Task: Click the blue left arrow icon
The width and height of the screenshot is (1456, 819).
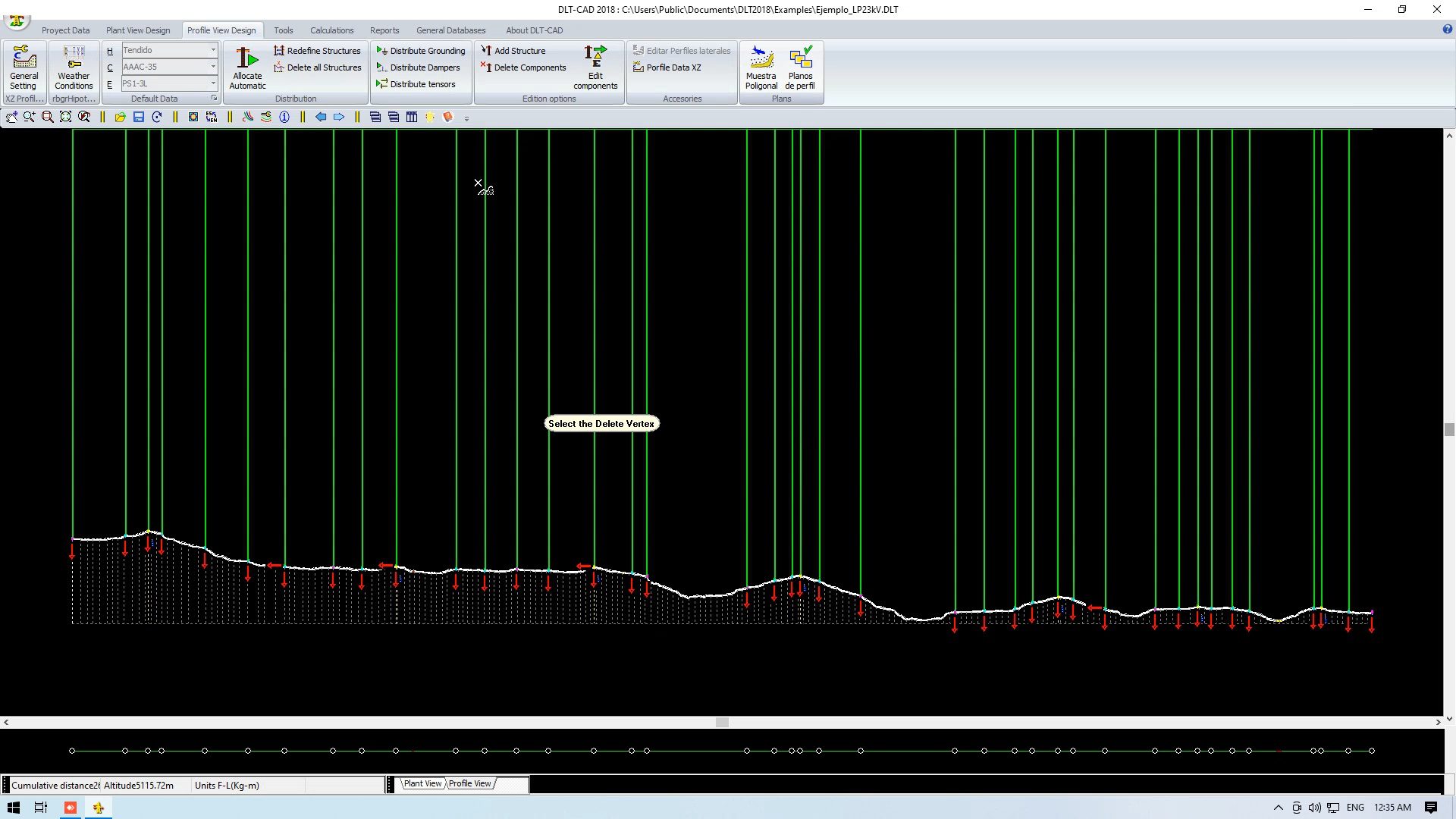Action: point(321,117)
